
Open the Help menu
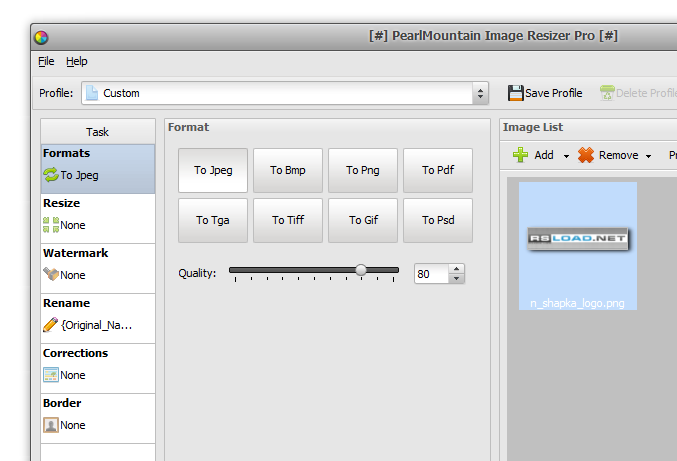tap(76, 61)
